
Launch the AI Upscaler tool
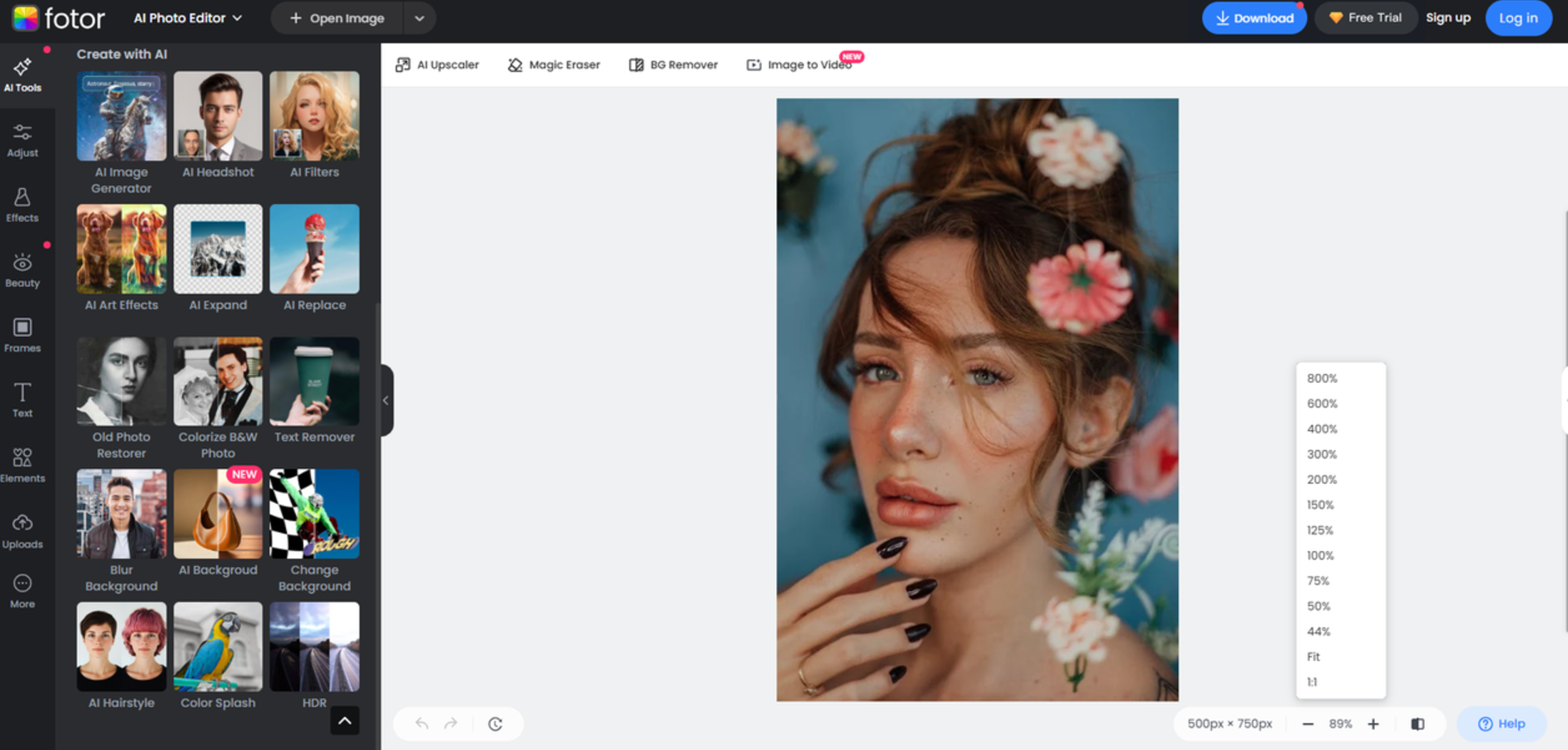(x=437, y=65)
